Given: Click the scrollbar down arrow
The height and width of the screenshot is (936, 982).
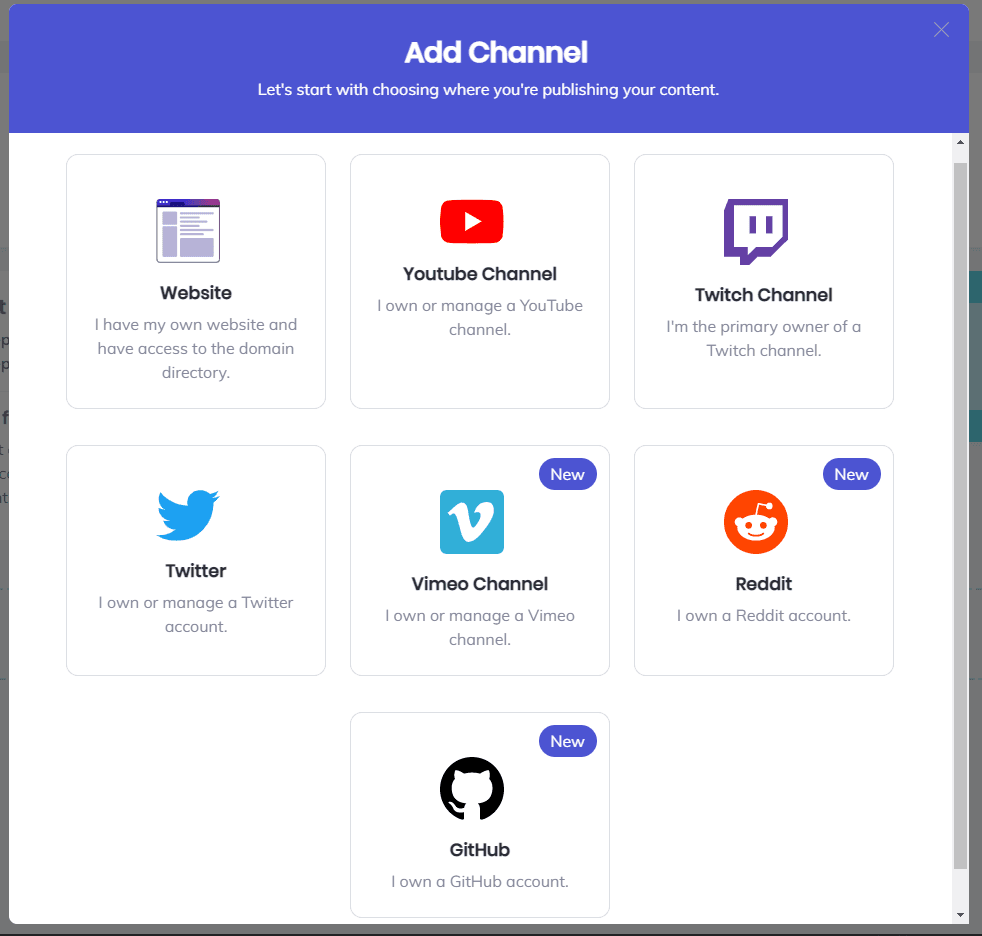Looking at the screenshot, I should (x=960, y=915).
